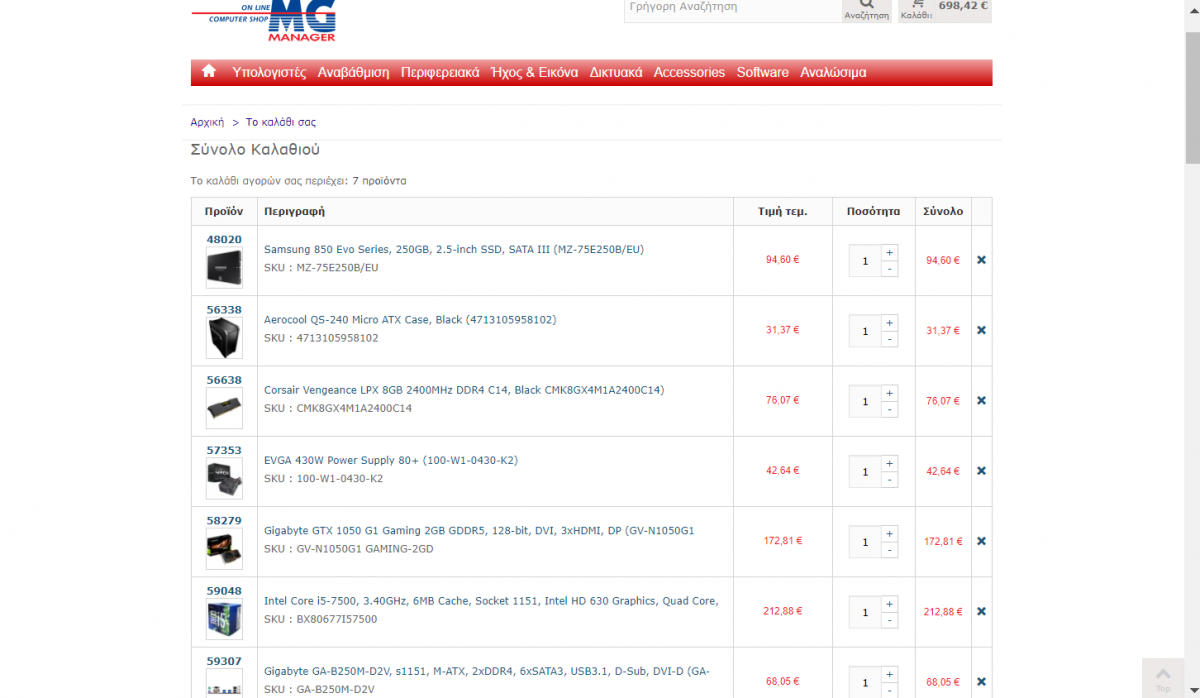Click the Aerocool case thumbnail image

point(224,338)
